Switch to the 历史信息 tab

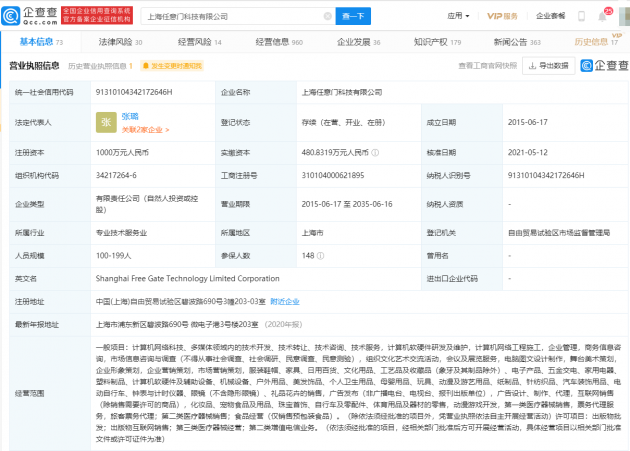click(596, 42)
